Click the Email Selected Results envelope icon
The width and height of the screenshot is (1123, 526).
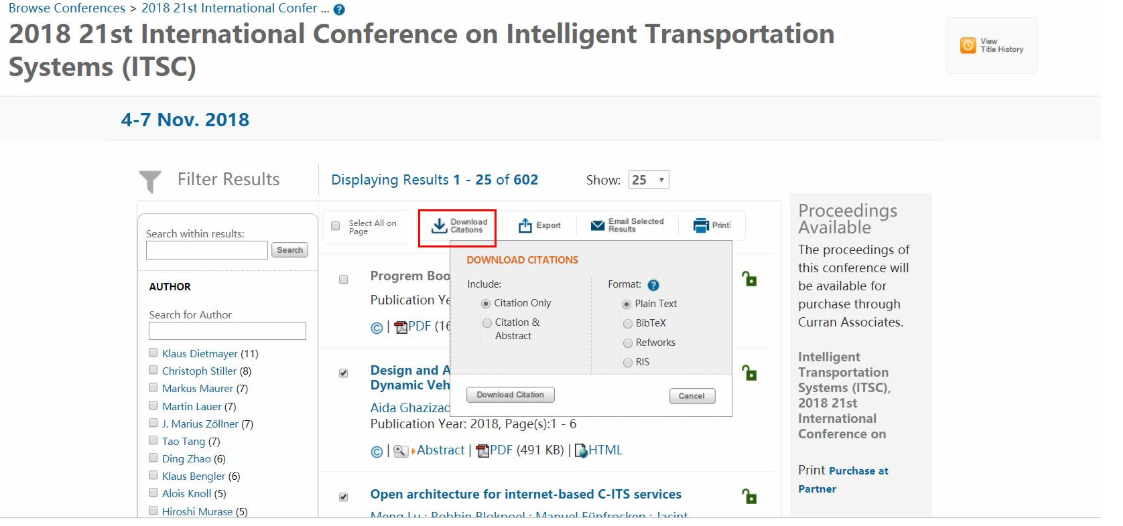tap(597, 226)
